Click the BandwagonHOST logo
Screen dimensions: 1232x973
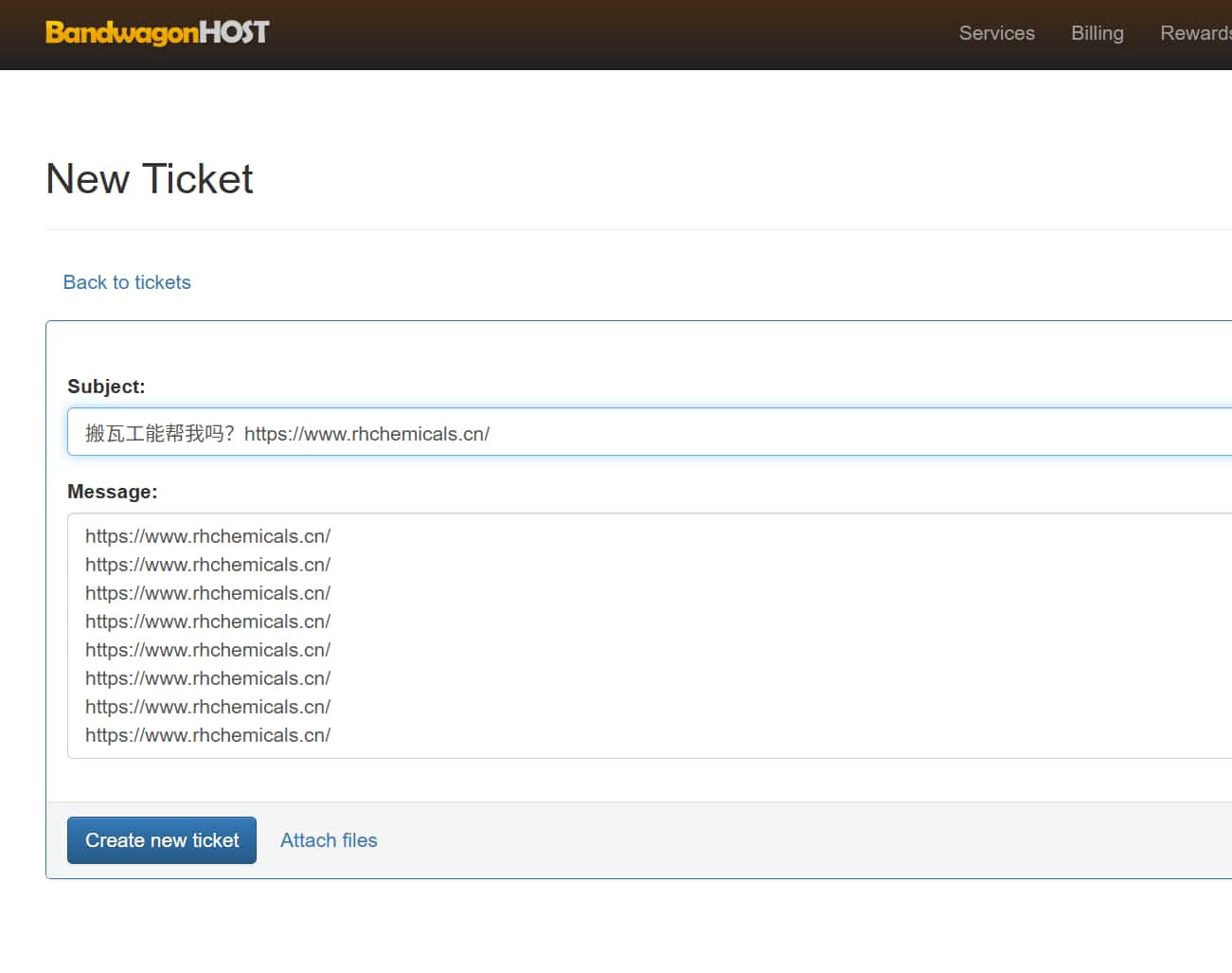tap(157, 33)
